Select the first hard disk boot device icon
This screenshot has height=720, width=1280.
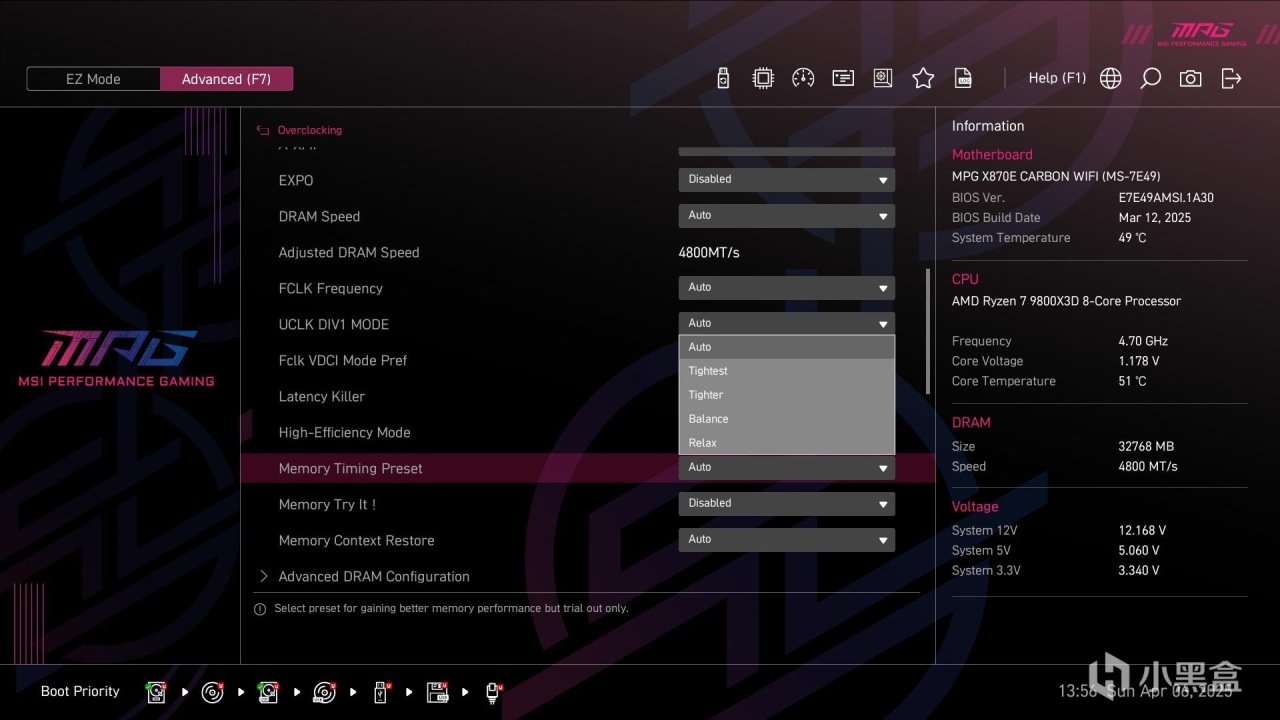tap(156, 692)
